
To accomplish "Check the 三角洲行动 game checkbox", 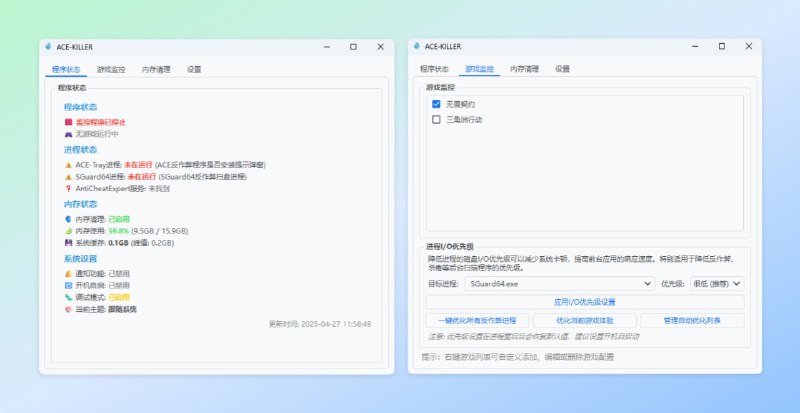I will 436,120.
